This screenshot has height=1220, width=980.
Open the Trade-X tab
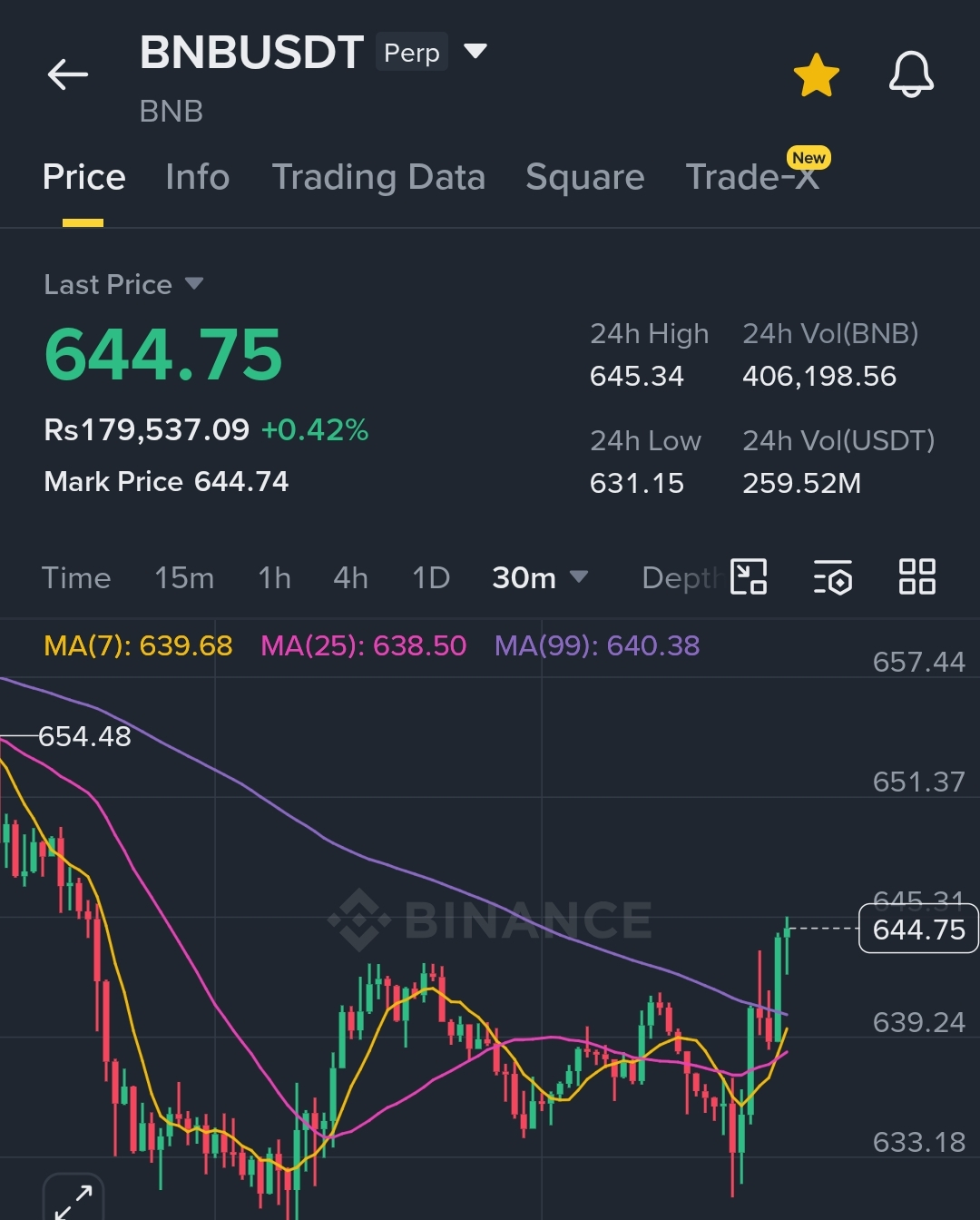tap(752, 177)
